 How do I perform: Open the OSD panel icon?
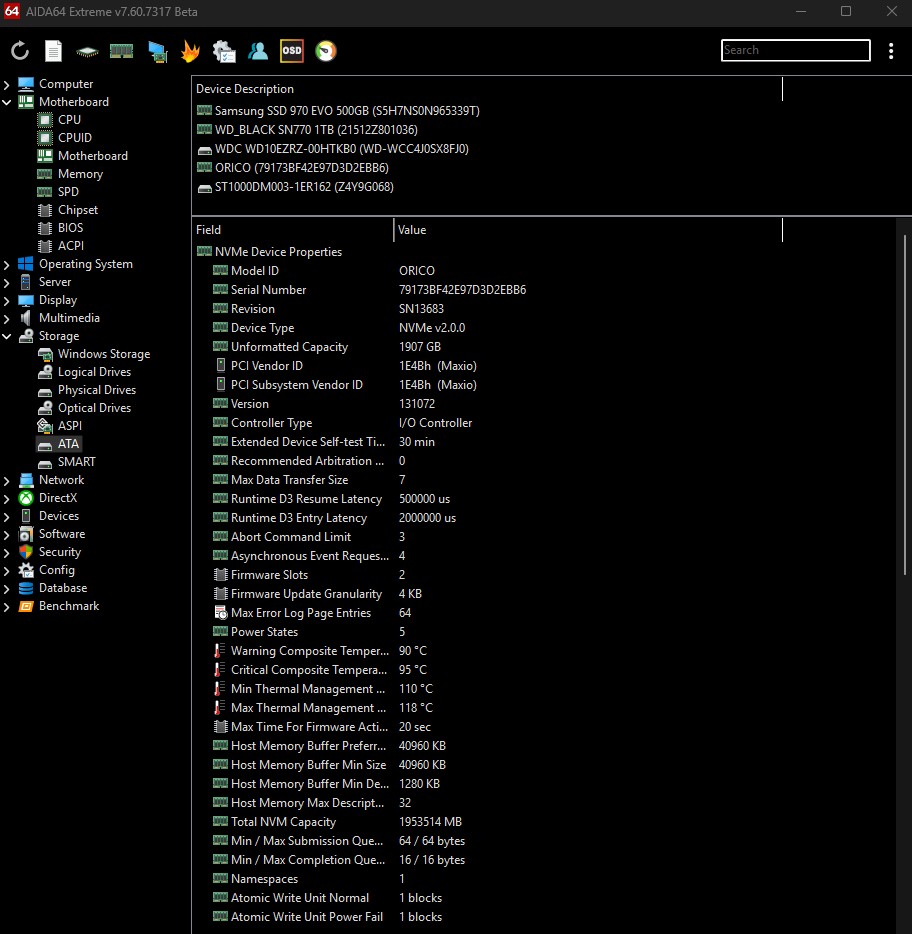(292, 51)
